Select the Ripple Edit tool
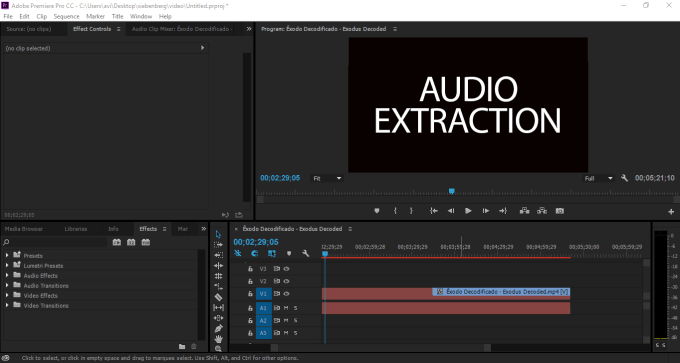Screen dimensions: 680x363 coord(218,266)
